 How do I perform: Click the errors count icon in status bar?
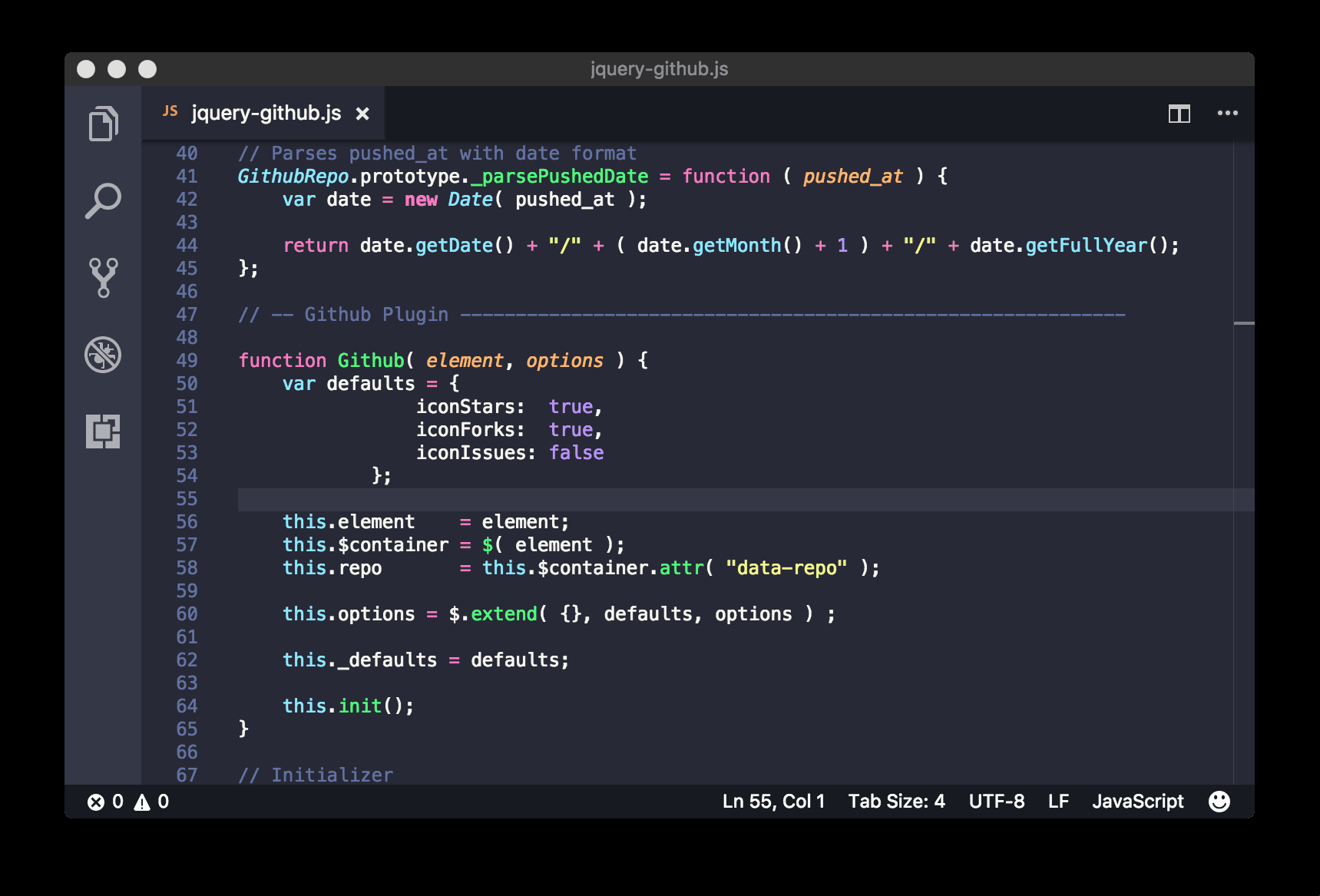pyautogui.click(x=96, y=802)
